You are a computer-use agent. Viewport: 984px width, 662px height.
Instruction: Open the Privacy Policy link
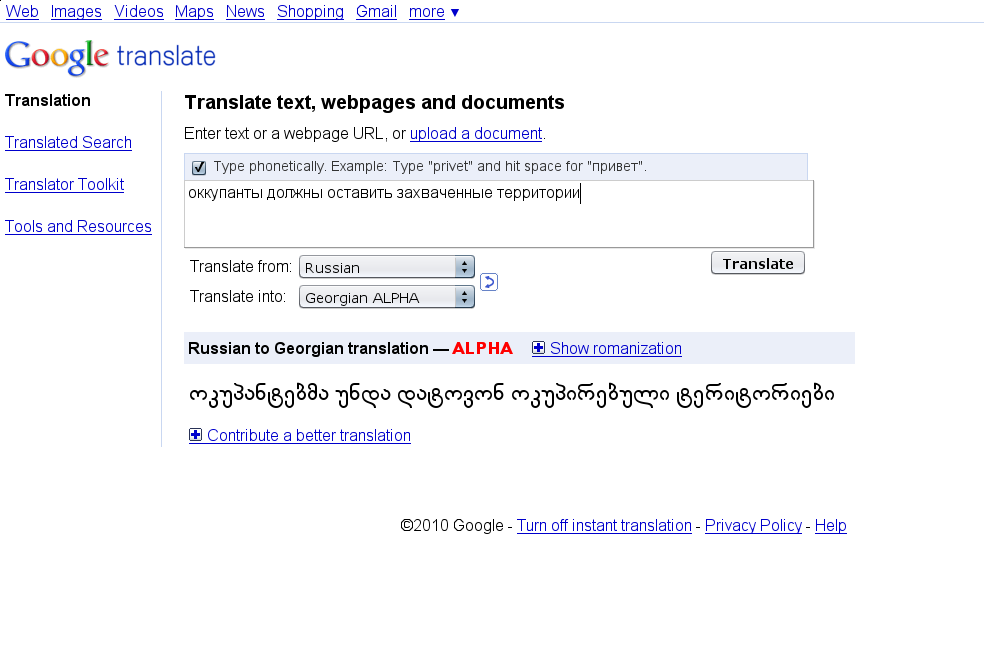coord(753,526)
